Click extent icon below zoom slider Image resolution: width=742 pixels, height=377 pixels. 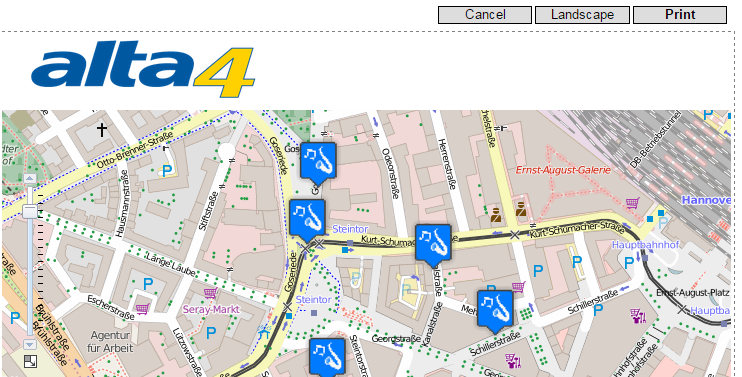30,362
